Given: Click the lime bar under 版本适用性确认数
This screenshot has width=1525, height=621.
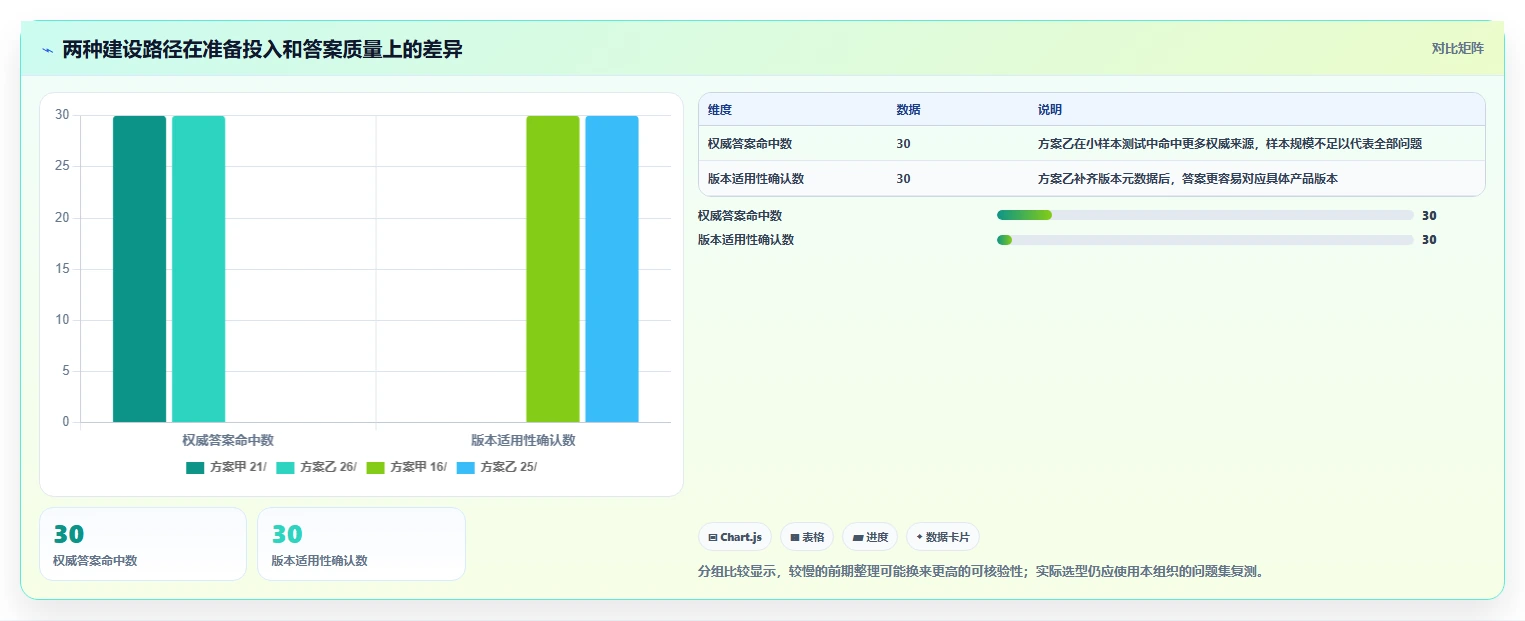Looking at the screenshot, I should 553,269.
